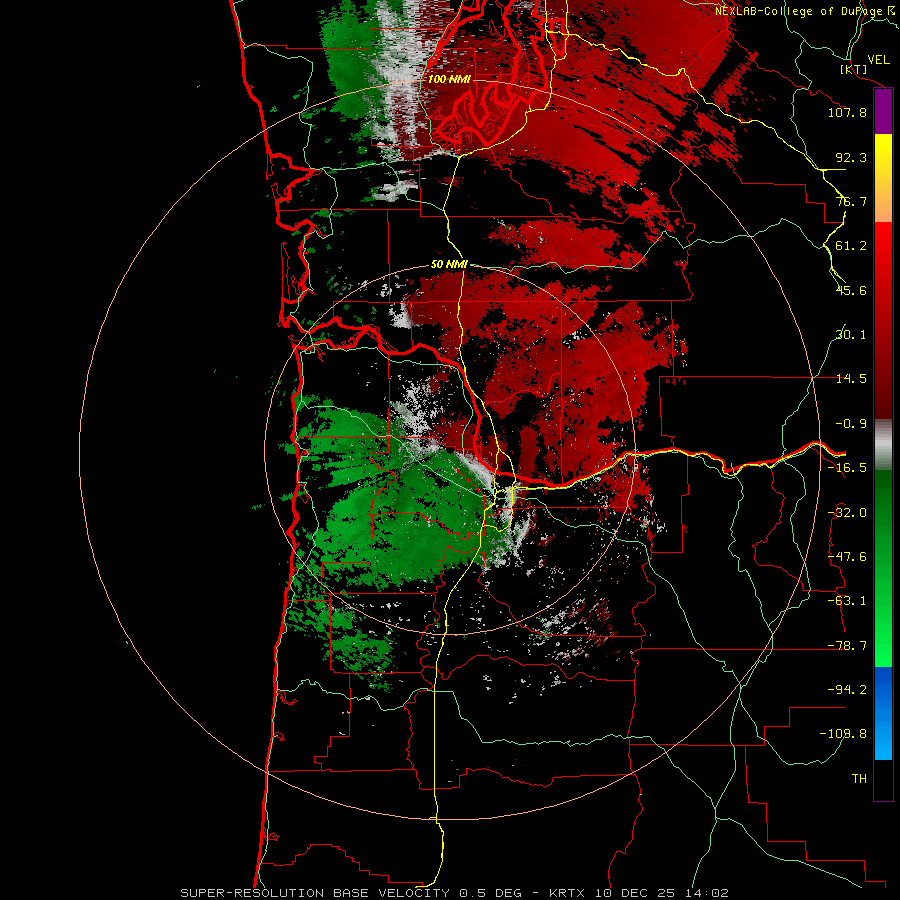Pick the blue band on velocity color bar
This screenshot has height=900, width=900.
pos(883,713)
